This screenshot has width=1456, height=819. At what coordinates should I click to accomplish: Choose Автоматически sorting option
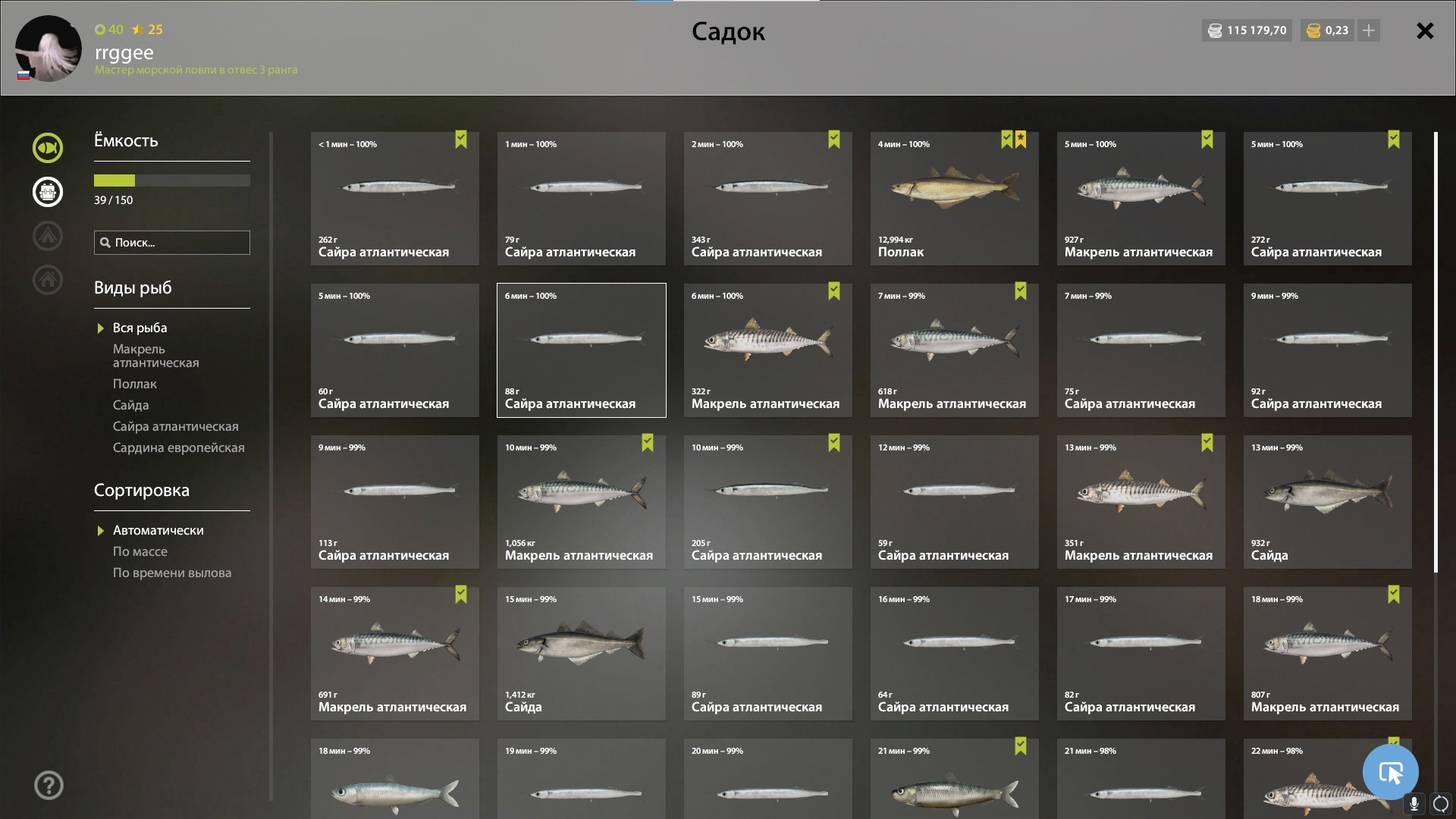tap(158, 531)
